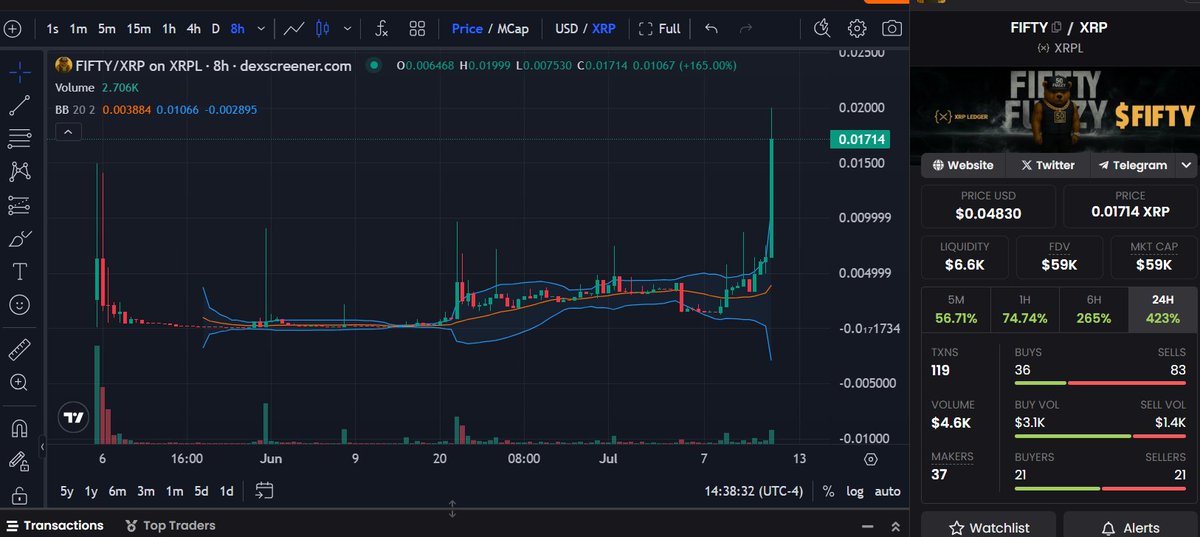Switch chart to 15m timeframe
This screenshot has height=537, width=1200.
pyautogui.click(x=139, y=29)
